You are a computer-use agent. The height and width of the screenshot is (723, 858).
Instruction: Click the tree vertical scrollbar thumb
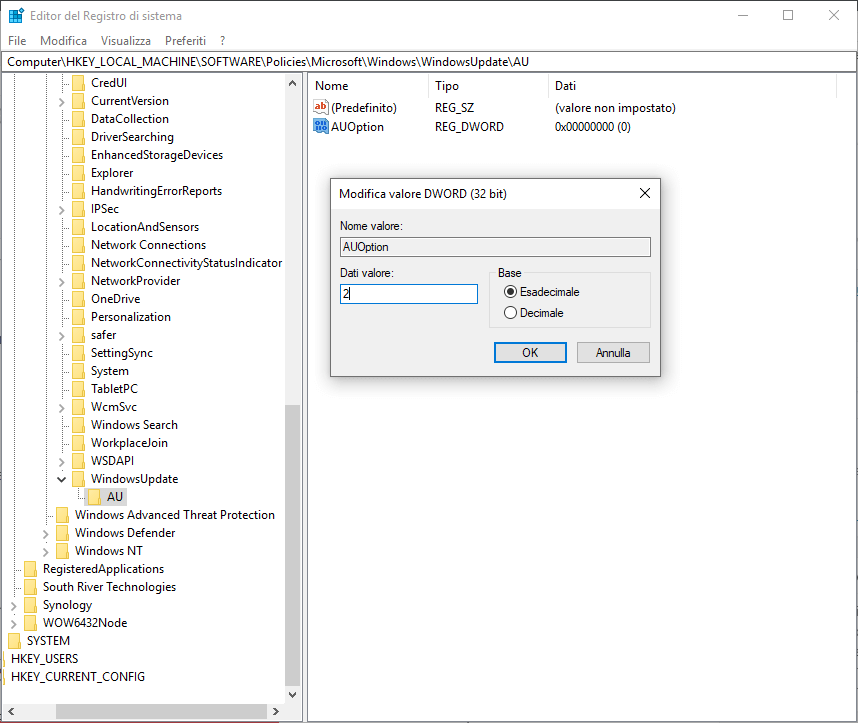pos(293,545)
